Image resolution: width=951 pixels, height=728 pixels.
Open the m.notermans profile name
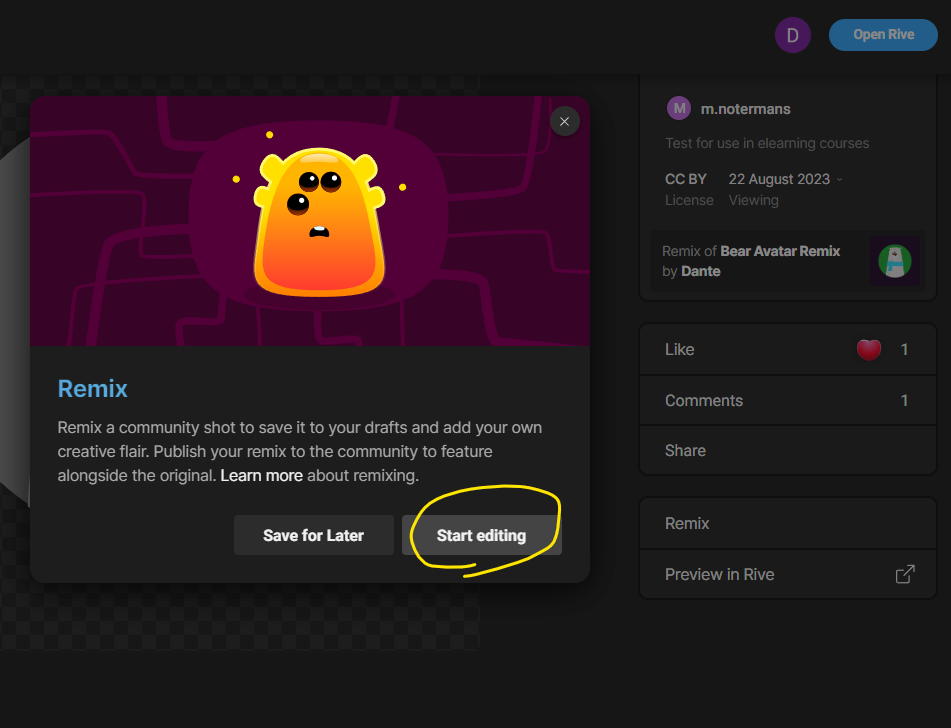(745, 109)
